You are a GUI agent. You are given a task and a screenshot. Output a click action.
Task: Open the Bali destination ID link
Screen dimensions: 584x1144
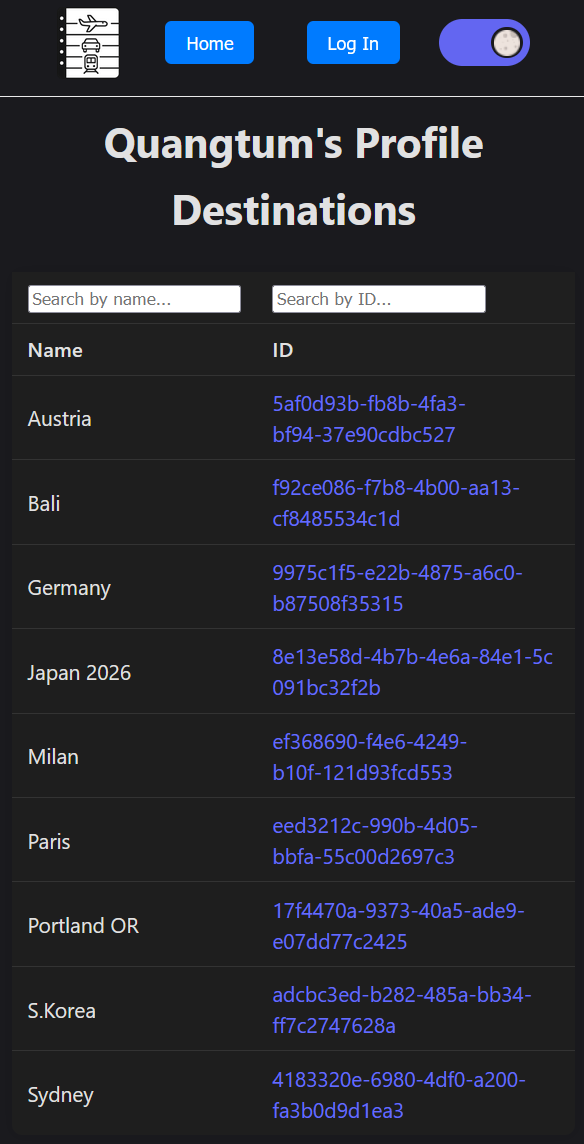396,503
